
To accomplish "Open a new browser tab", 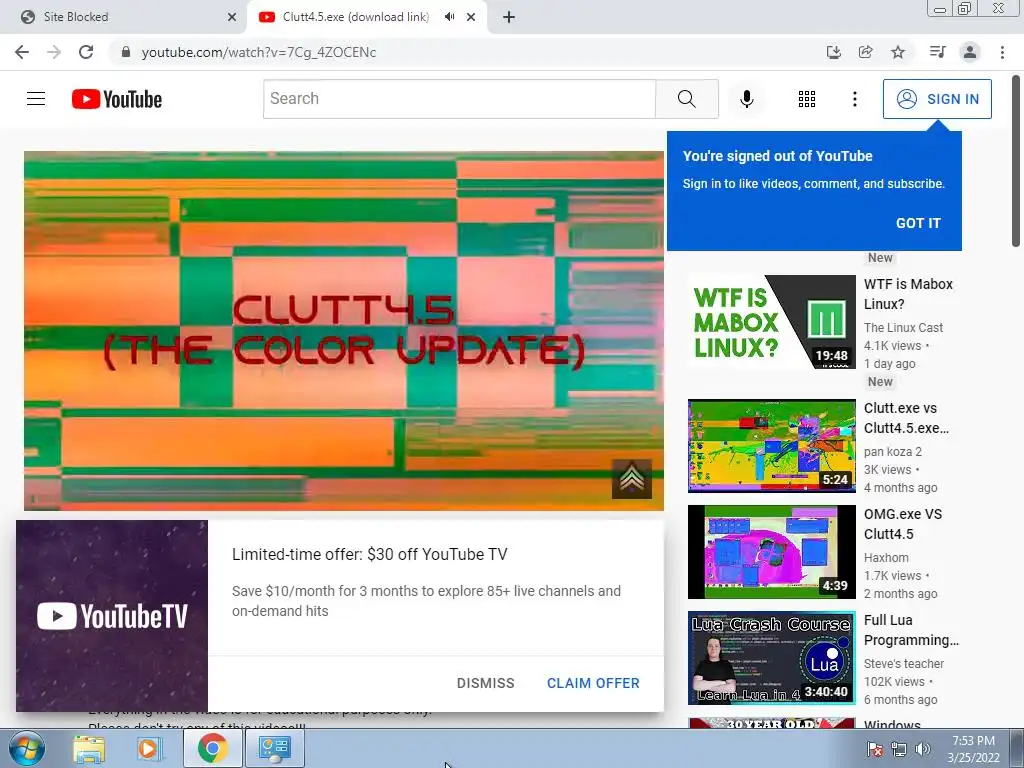I will [509, 17].
